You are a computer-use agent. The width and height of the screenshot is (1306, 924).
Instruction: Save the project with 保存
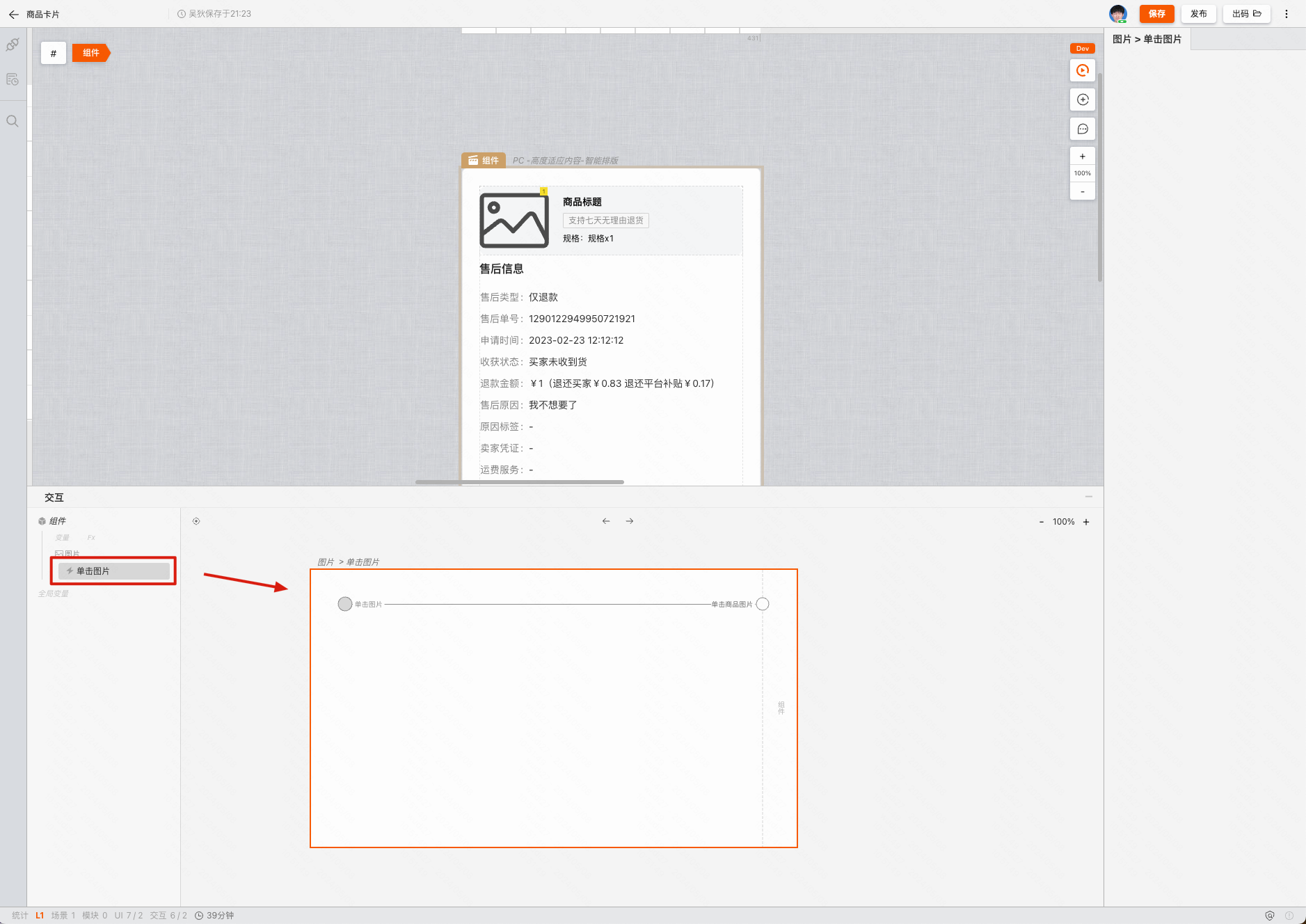tap(1156, 14)
